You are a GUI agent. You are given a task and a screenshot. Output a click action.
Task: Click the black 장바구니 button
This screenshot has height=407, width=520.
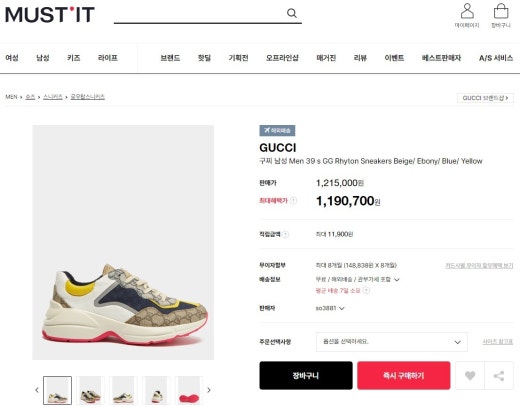[x=306, y=375]
